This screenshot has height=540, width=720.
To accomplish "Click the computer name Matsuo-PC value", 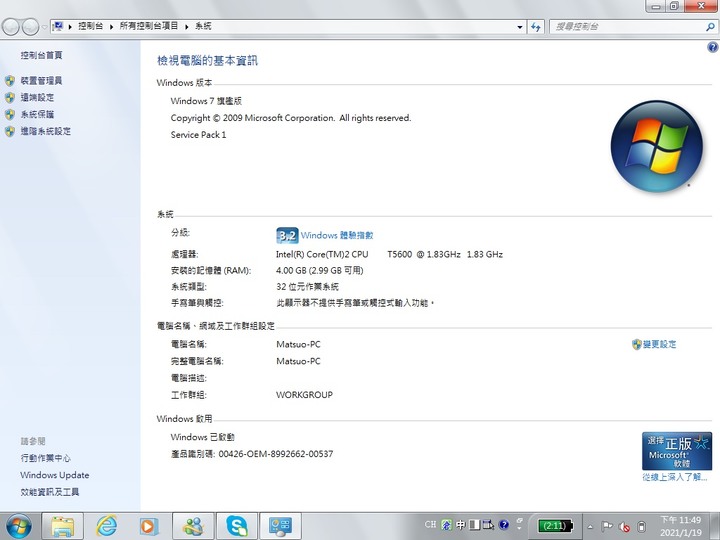I will 298,344.
